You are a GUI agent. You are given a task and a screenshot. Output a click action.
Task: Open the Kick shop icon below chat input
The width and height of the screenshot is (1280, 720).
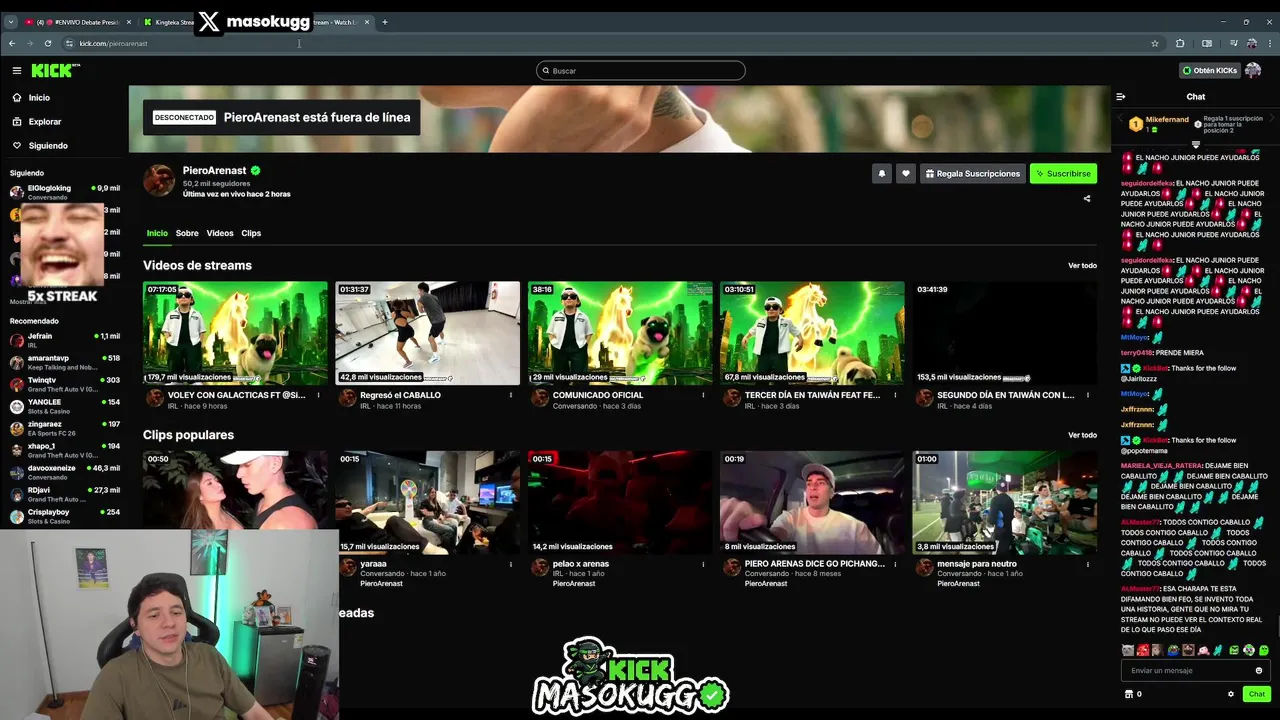point(1129,694)
